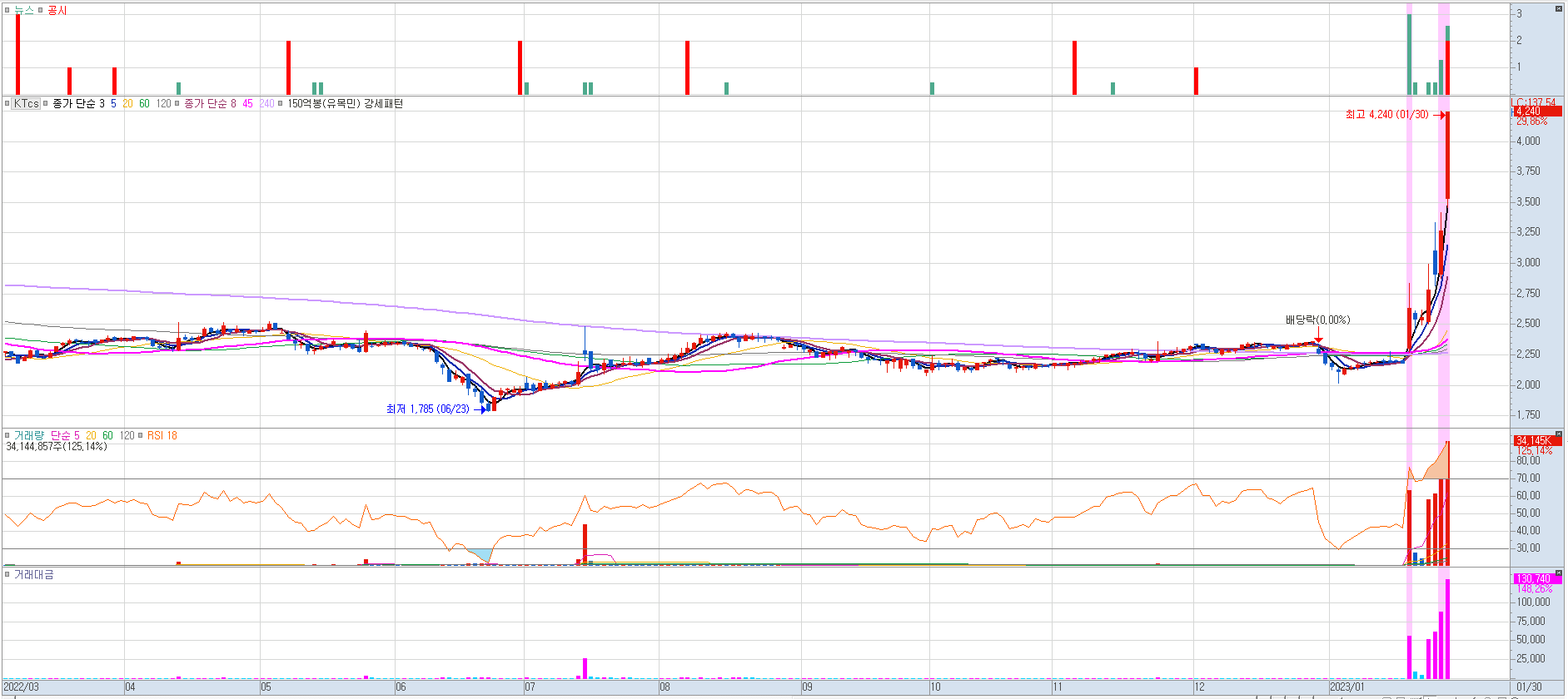Select the 공시 indicator label
Image resolution: width=1568 pixels, height=699 pixels.
coord(57,11)
